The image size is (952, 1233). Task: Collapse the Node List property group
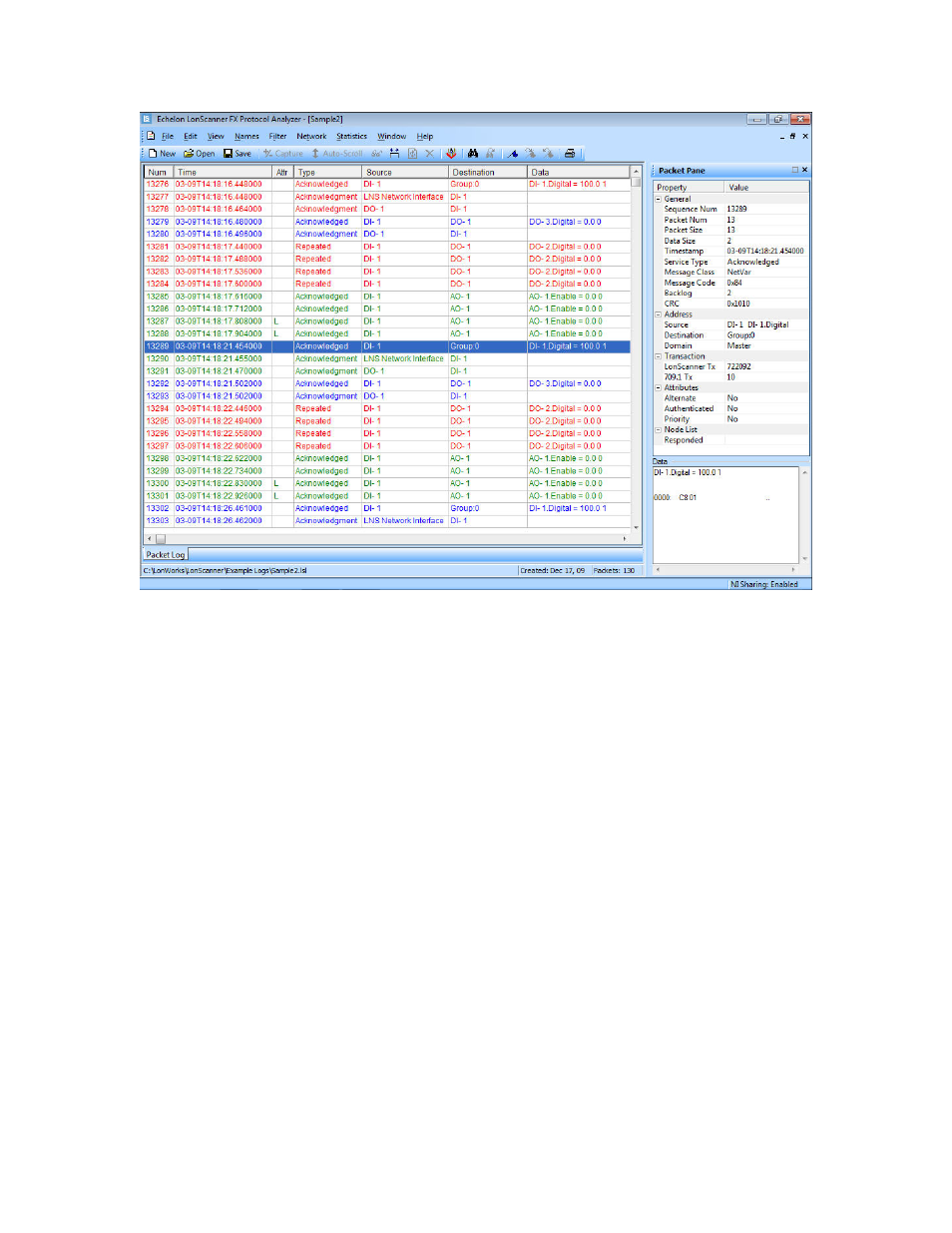(658, 429)
